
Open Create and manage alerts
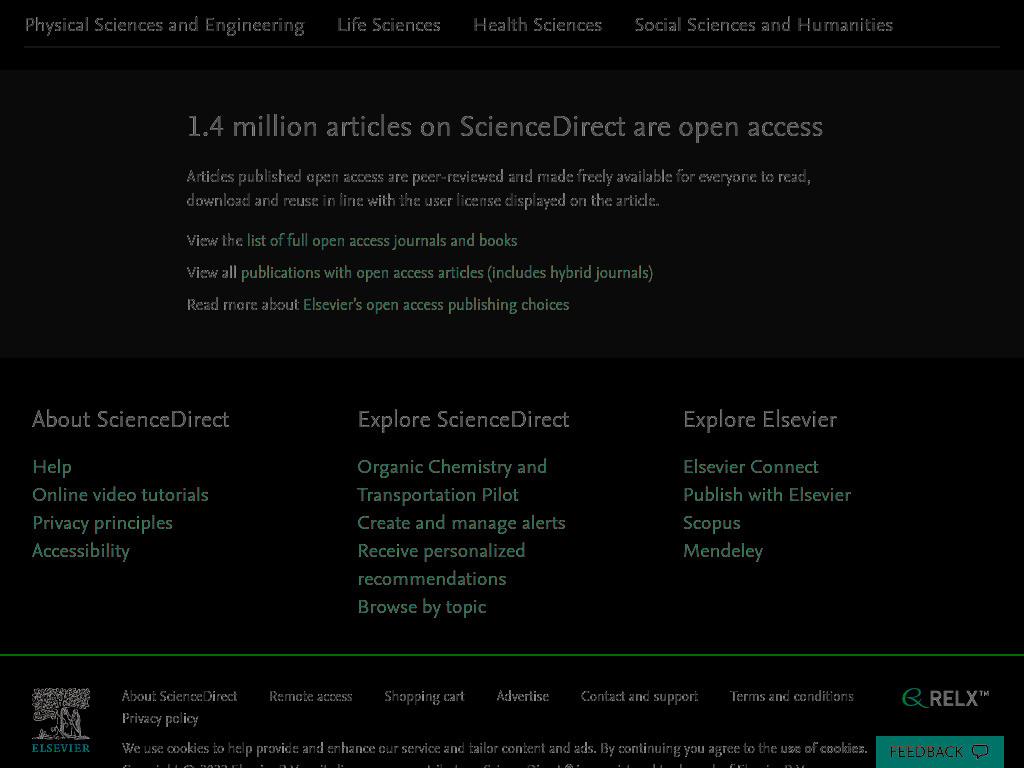461,523
